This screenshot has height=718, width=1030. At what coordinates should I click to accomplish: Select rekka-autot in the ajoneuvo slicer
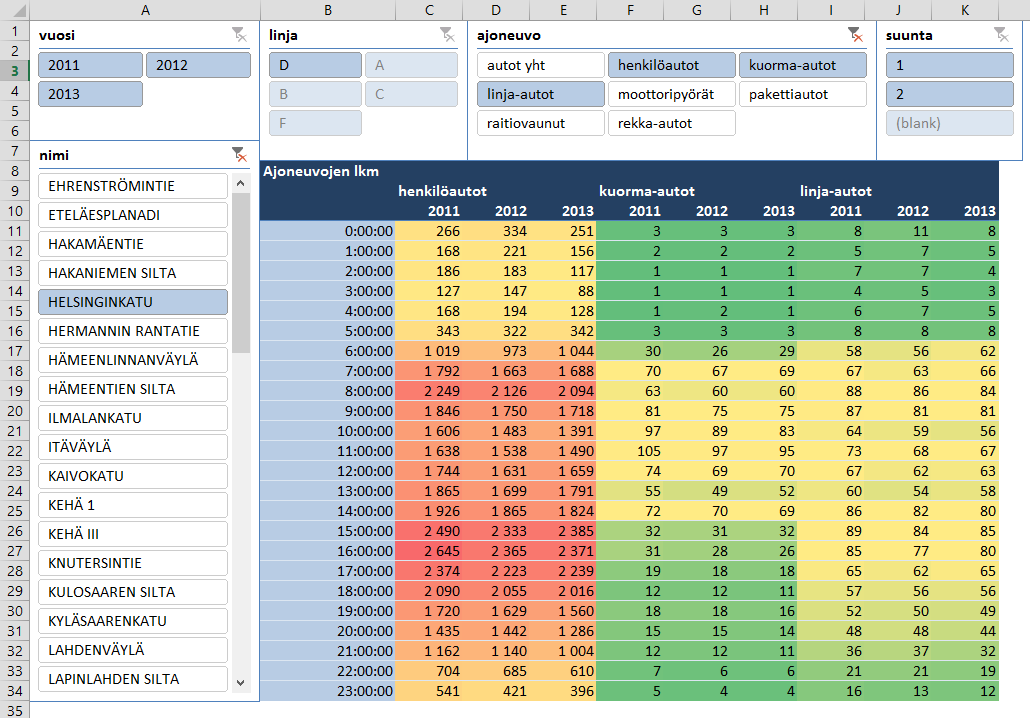click(671, 124)
